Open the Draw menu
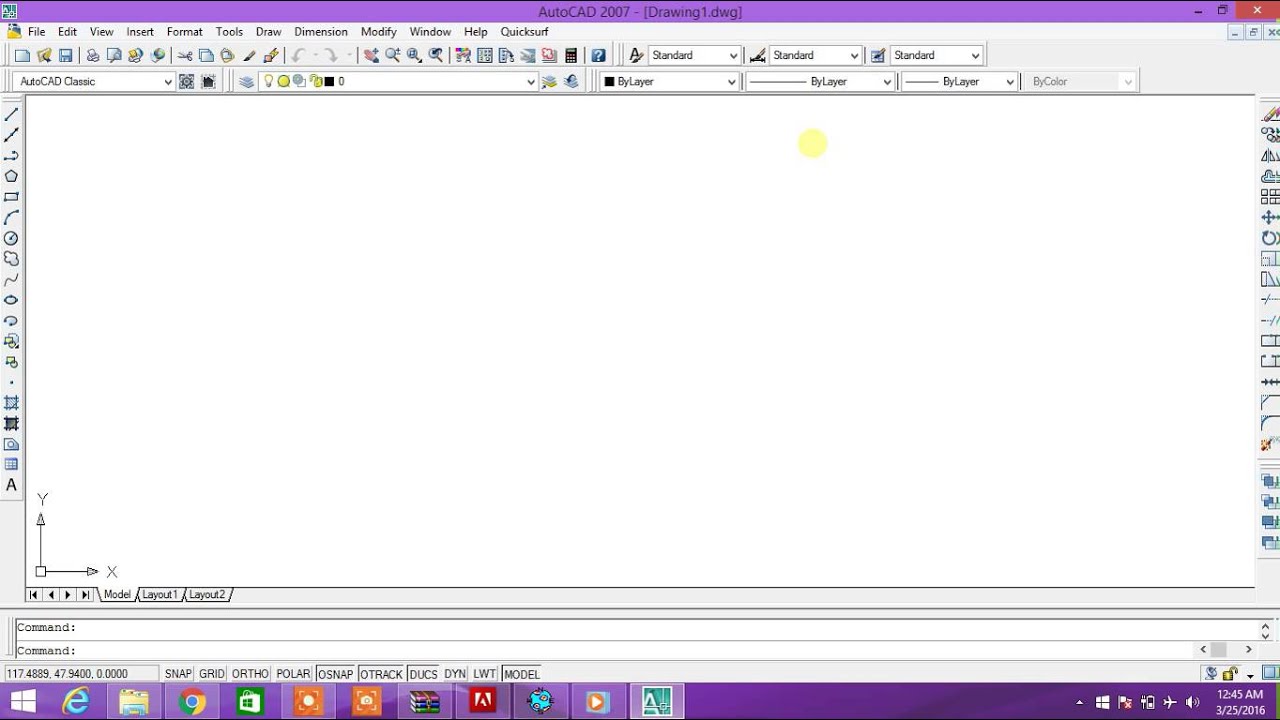1280x720 pixels. pyautogui.click(x=268, y=32)
